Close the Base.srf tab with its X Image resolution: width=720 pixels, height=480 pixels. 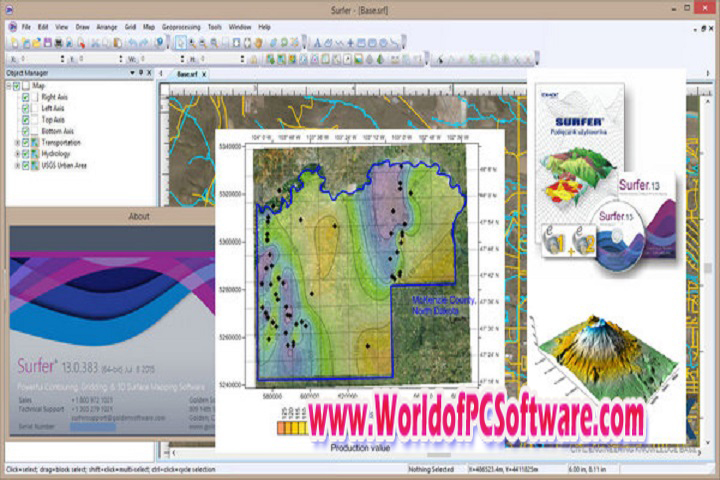pos(204,73)
